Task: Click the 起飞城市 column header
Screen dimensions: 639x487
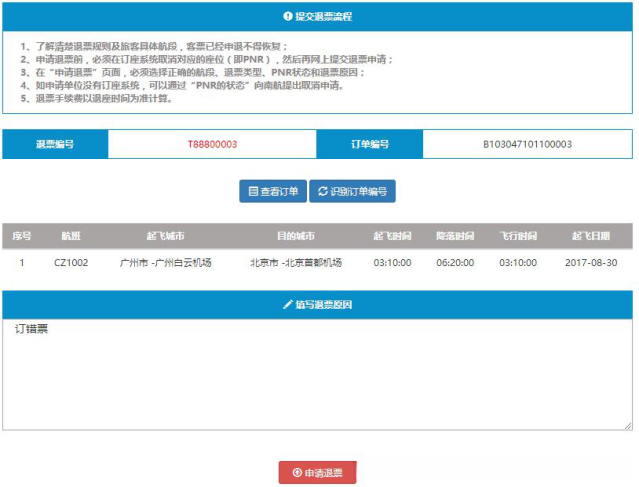Action: tap(165, 236)
